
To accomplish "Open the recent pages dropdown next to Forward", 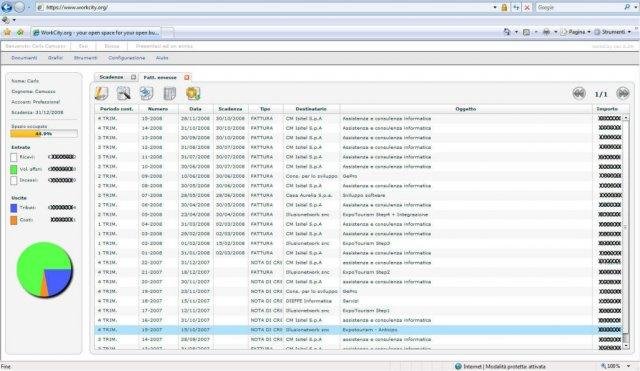I will (x=29, y=7).
